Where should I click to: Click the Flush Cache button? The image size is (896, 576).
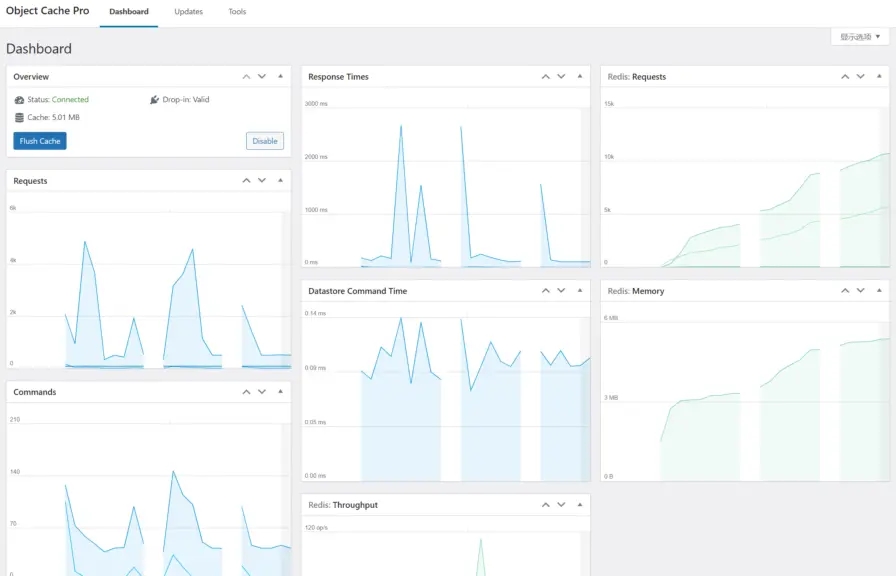40,141
